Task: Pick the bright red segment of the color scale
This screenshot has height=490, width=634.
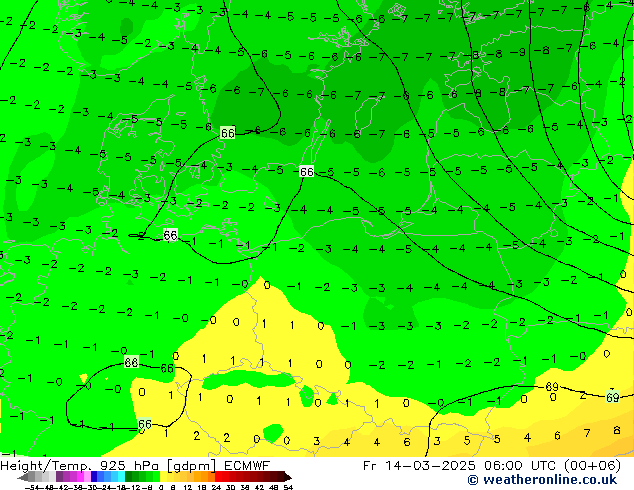Action: [218, 476]
